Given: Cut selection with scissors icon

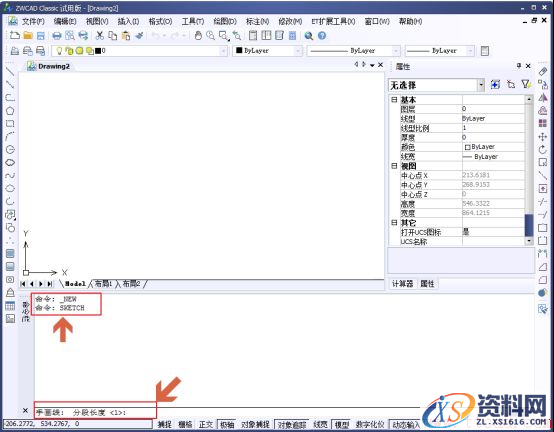Looking at the screenshot, I should [100, 35].
